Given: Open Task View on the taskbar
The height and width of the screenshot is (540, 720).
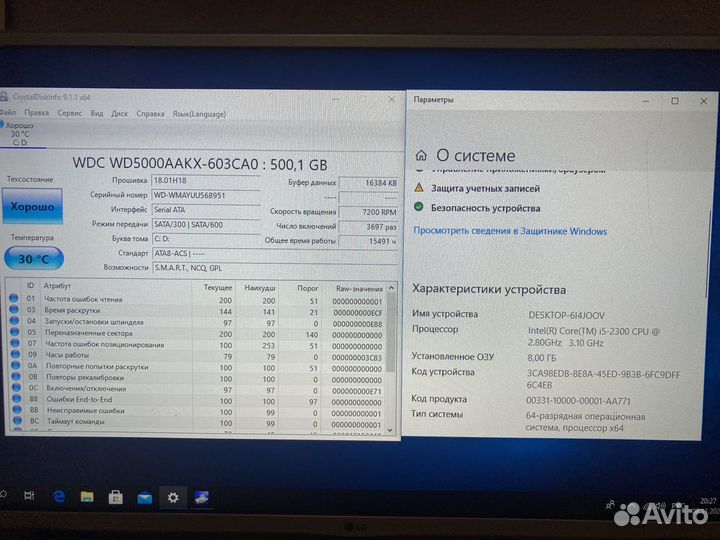Looking at the screenshot, I should click(29, 495).
